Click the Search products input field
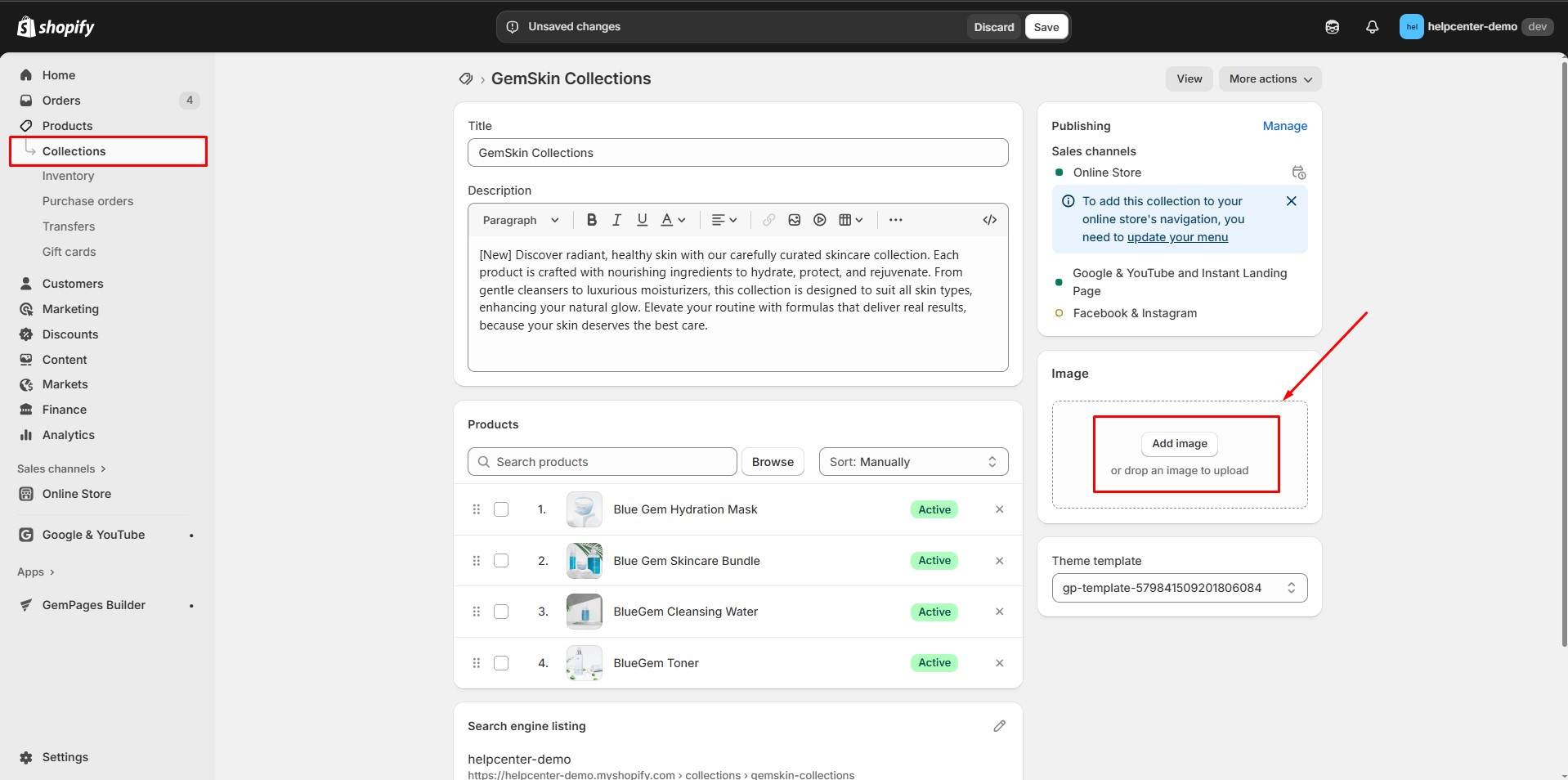 tap(603, 462)
